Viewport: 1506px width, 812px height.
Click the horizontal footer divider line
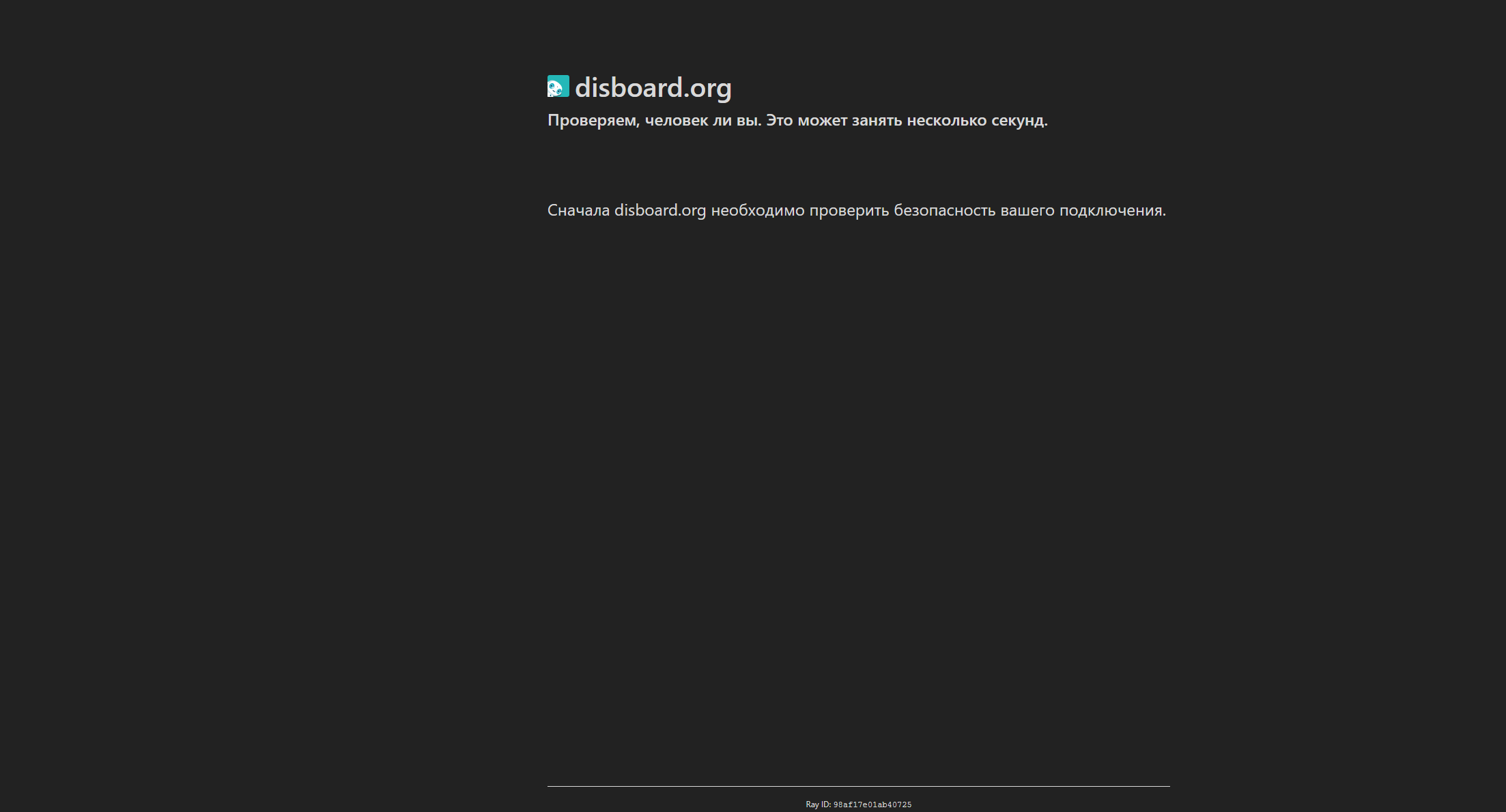[858, 786]
